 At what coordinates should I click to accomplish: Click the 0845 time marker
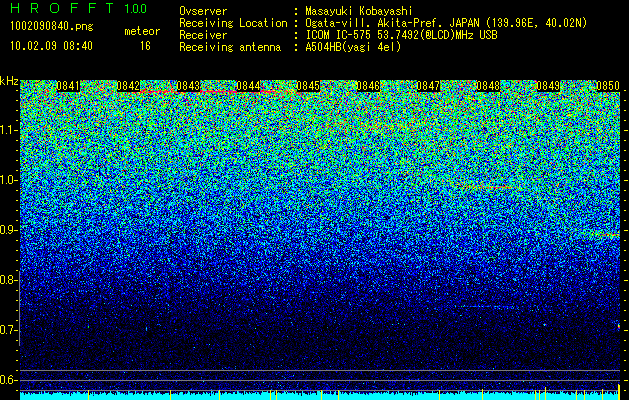[x=308, y=86]
